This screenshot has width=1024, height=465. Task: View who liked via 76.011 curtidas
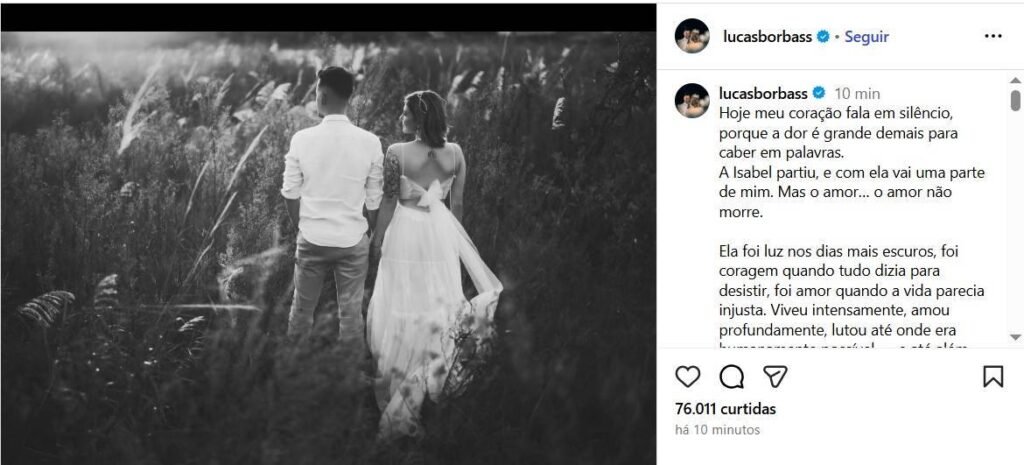pyautogui.click(x=726, y=409)
